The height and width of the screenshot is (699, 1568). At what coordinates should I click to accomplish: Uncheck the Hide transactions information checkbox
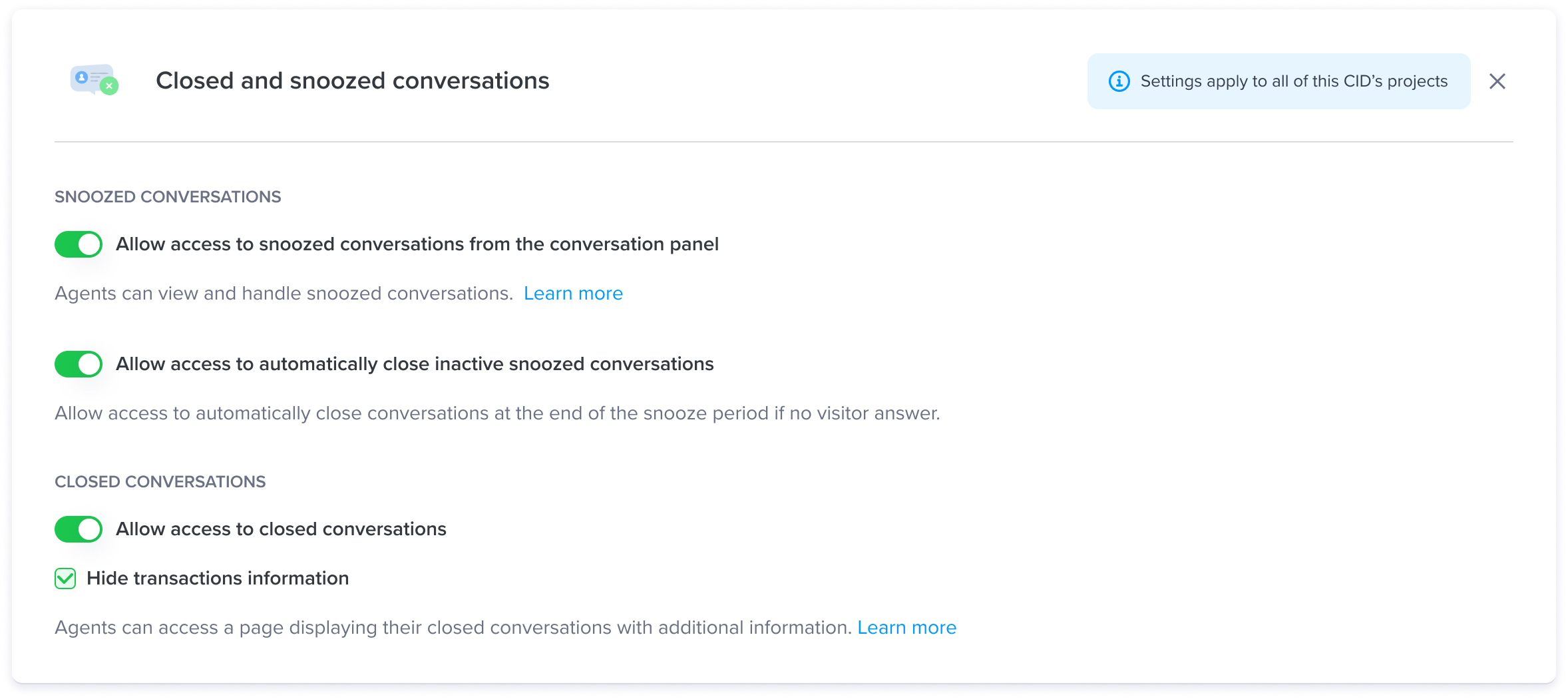(x=65, y=579)
